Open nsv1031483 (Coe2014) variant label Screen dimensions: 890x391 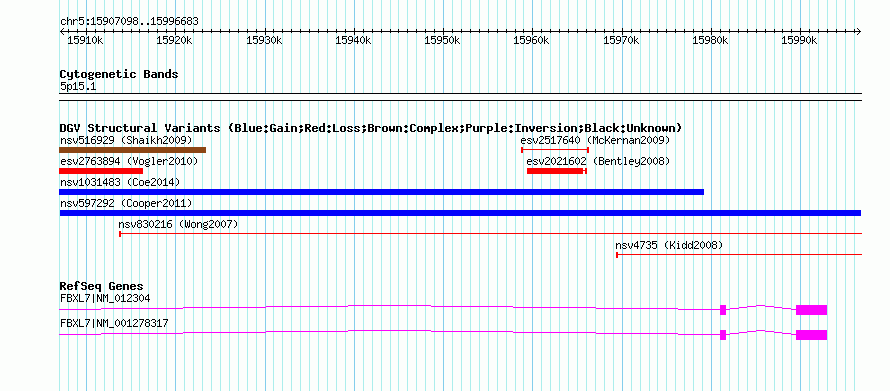pos(120,182)
